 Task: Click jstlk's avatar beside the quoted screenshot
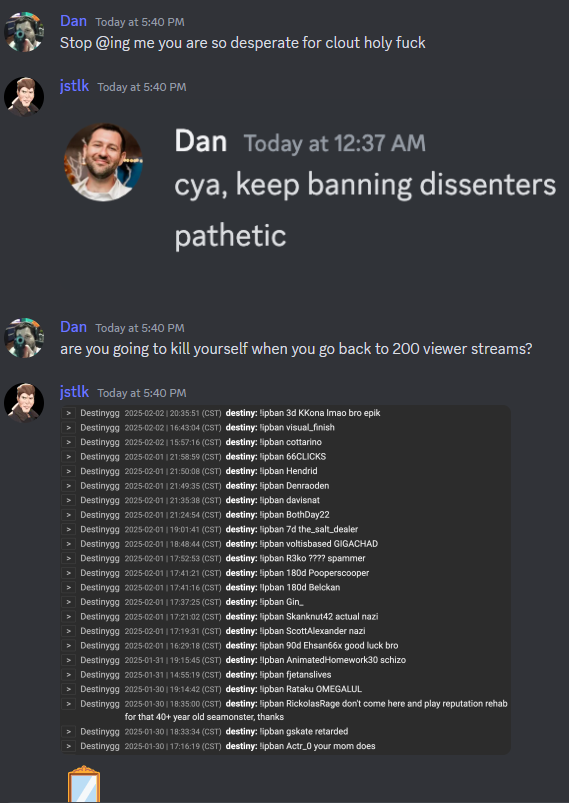(x=24, y=97)
